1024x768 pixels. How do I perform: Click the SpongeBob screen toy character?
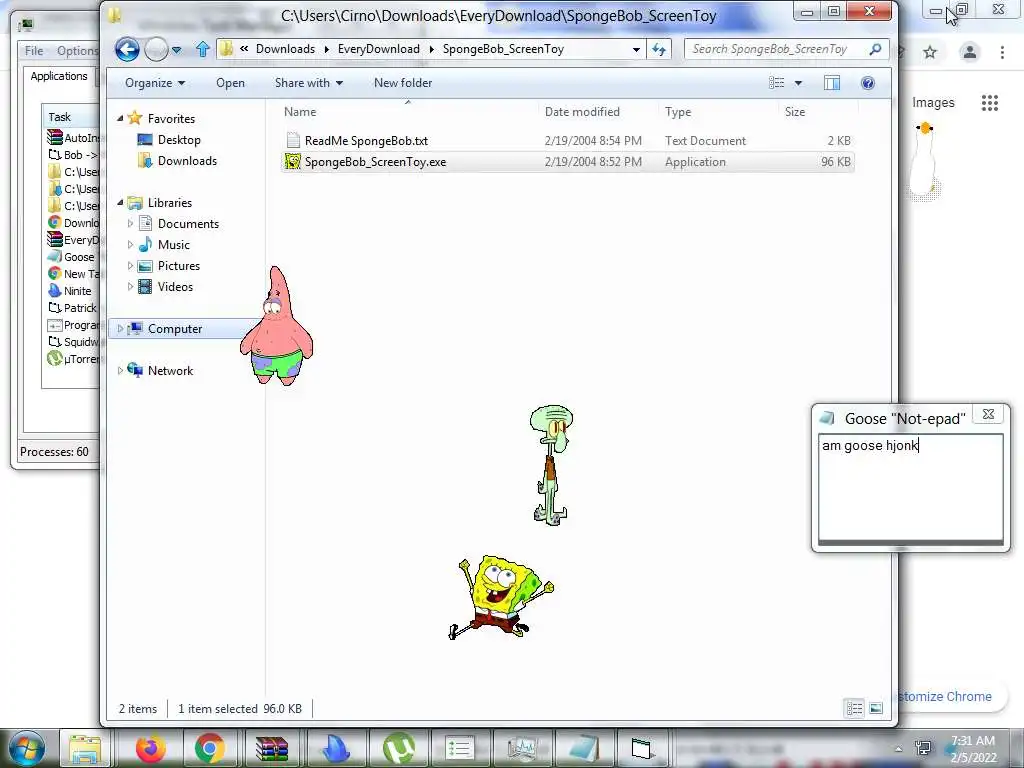tap(501, 597)
